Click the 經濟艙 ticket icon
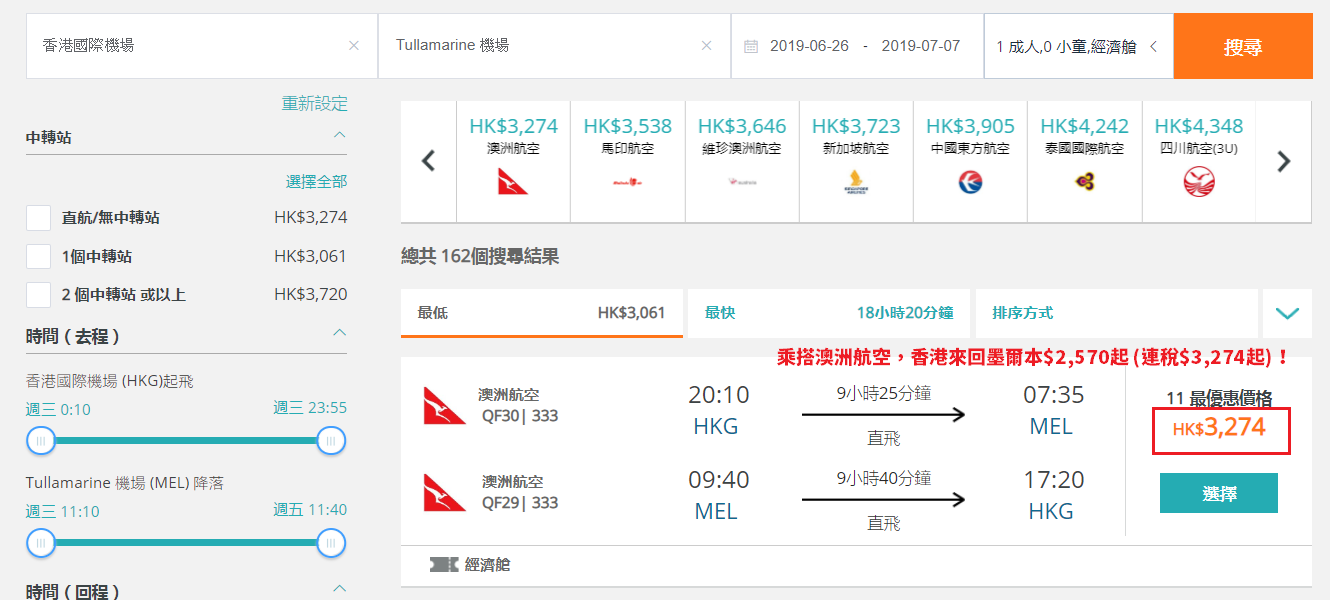 click(444, 565)
